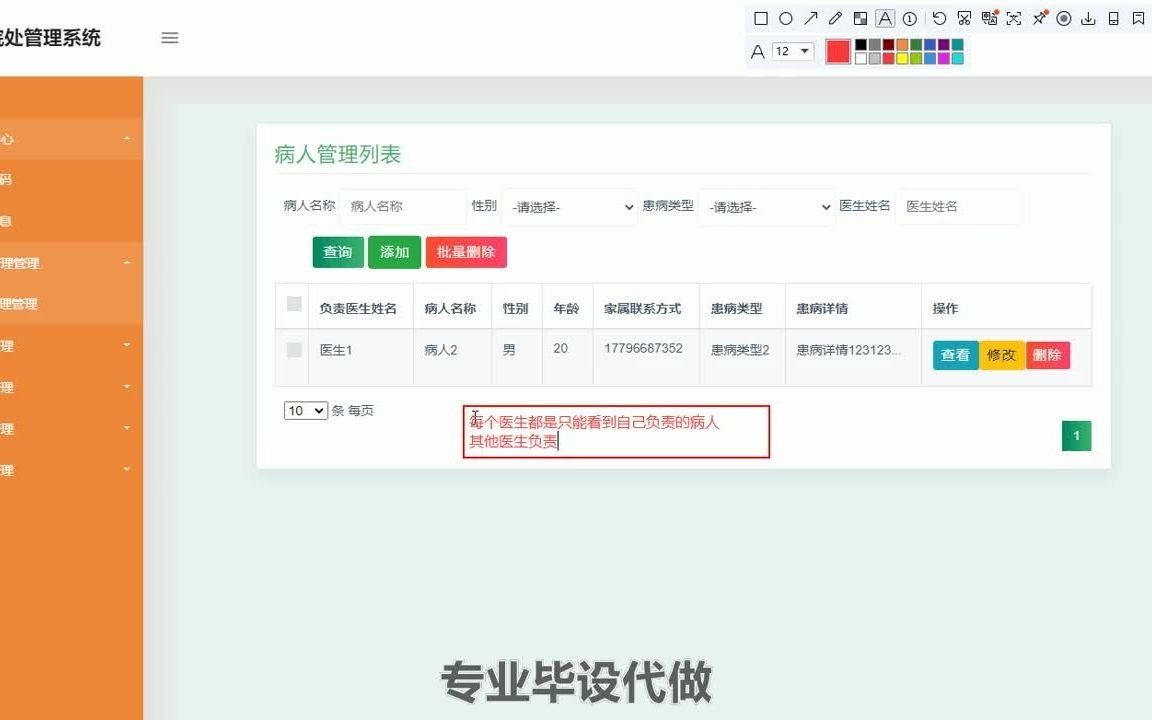Screen dimensions: 1152x720
Task: Open the 患病类型 dropdown
Action: [x=766, y=207]
